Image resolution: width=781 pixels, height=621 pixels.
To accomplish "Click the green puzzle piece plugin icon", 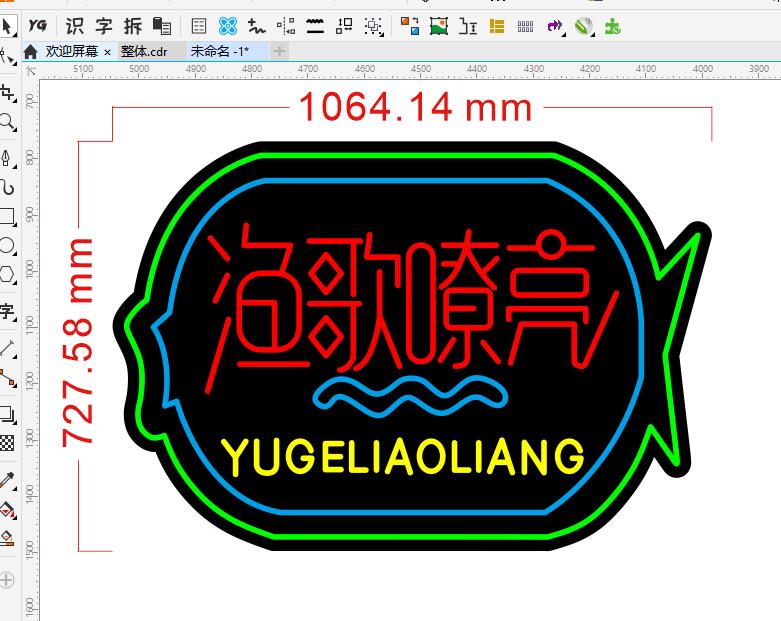I will [x=612, y=26].
